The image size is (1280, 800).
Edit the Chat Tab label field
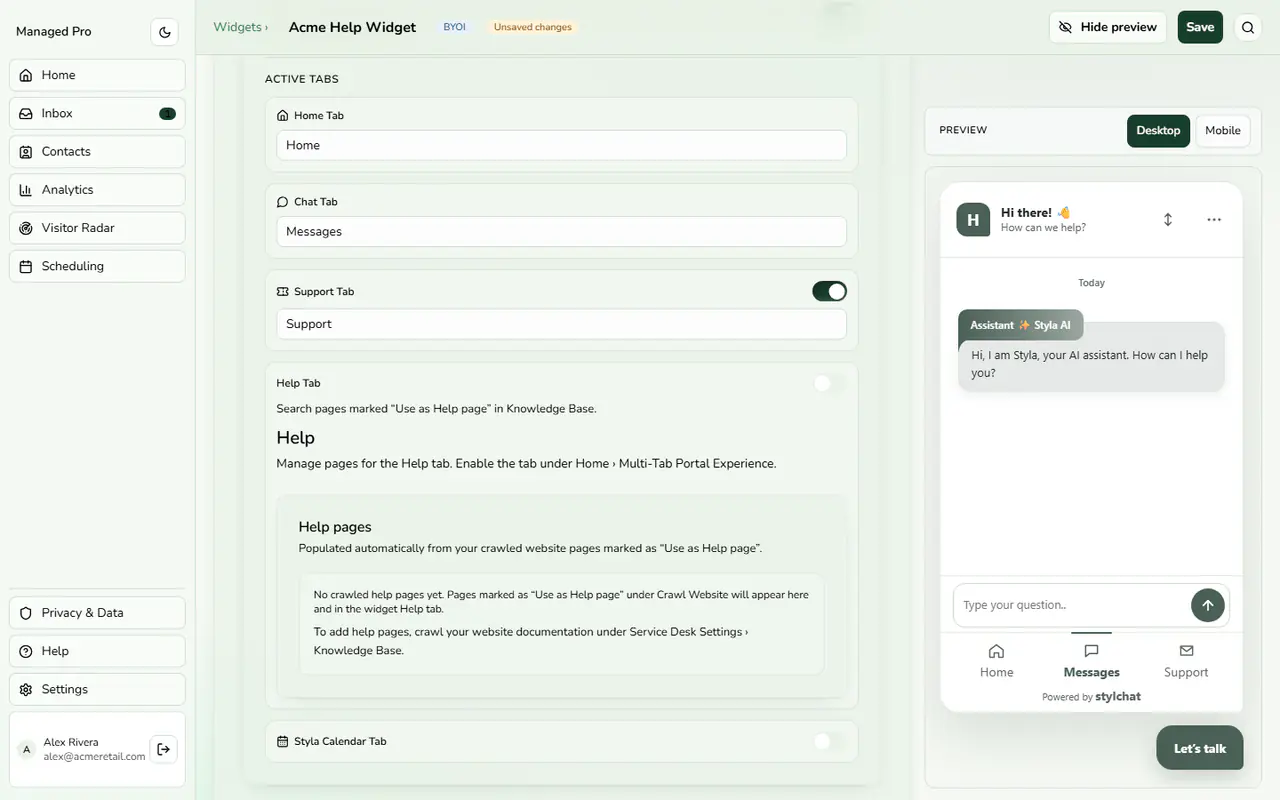561,231
